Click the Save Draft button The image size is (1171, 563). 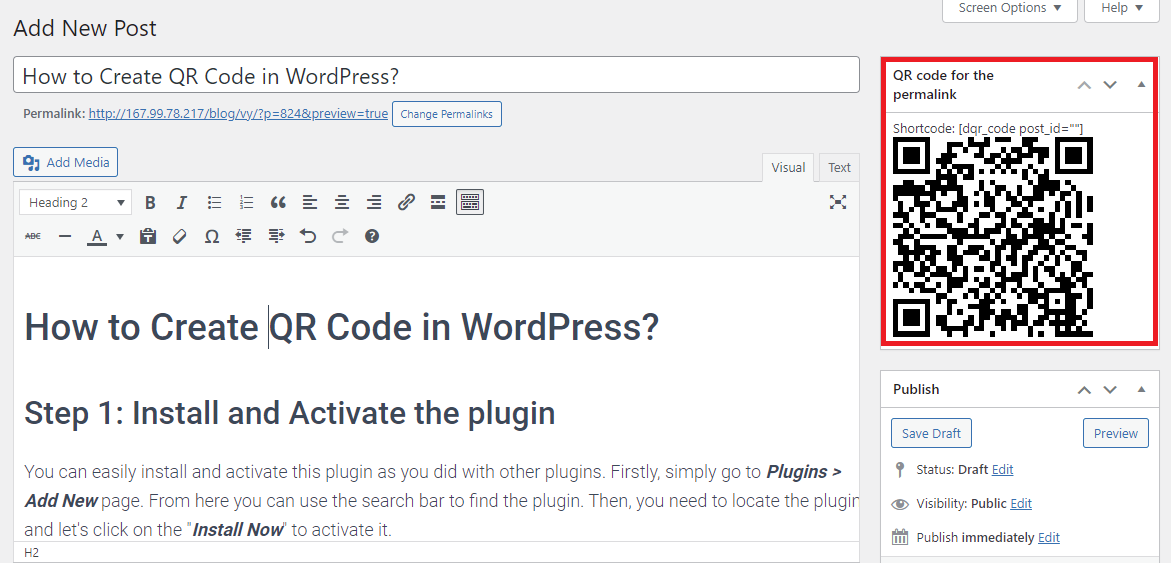tap(931, 433)
